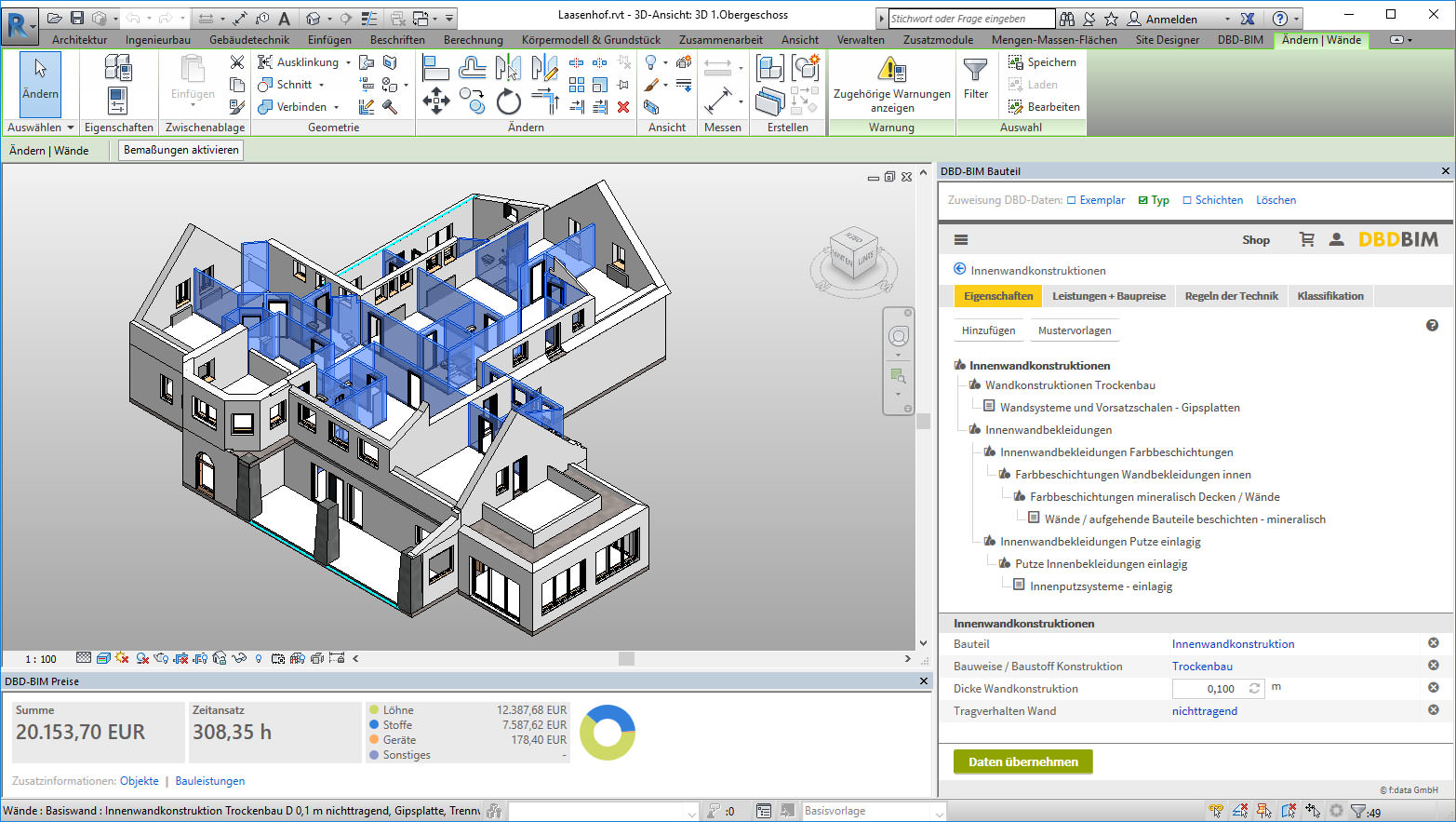The height and width of the screenshot is (822, 1456).
Task: Click the Daten übernehmen button
Action: point(1023,761)
